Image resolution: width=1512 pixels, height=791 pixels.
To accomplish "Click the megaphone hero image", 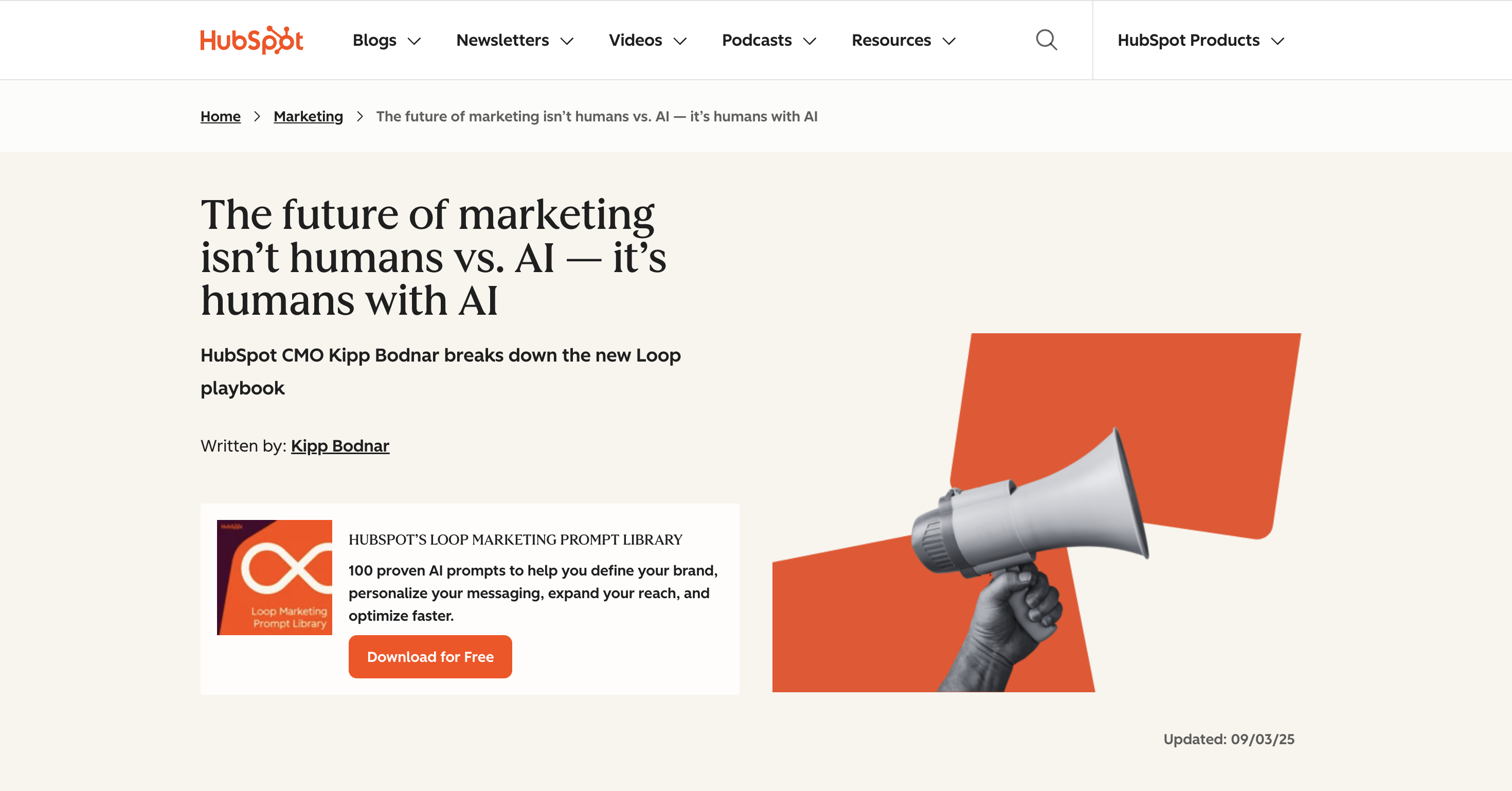I will click(x=1036, y=512).
